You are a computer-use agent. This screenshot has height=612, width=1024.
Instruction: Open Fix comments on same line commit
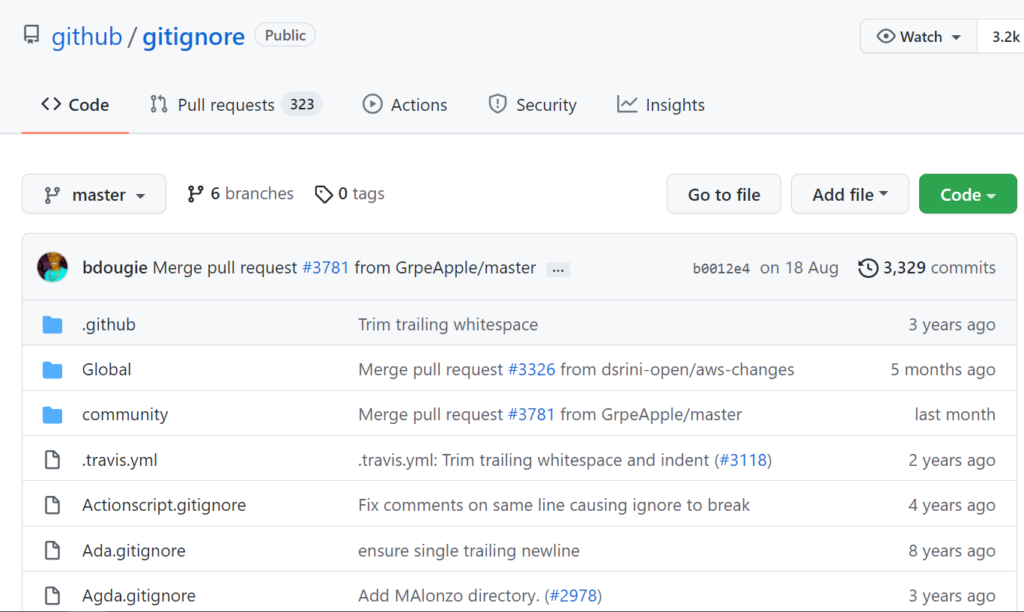(554, 506)
